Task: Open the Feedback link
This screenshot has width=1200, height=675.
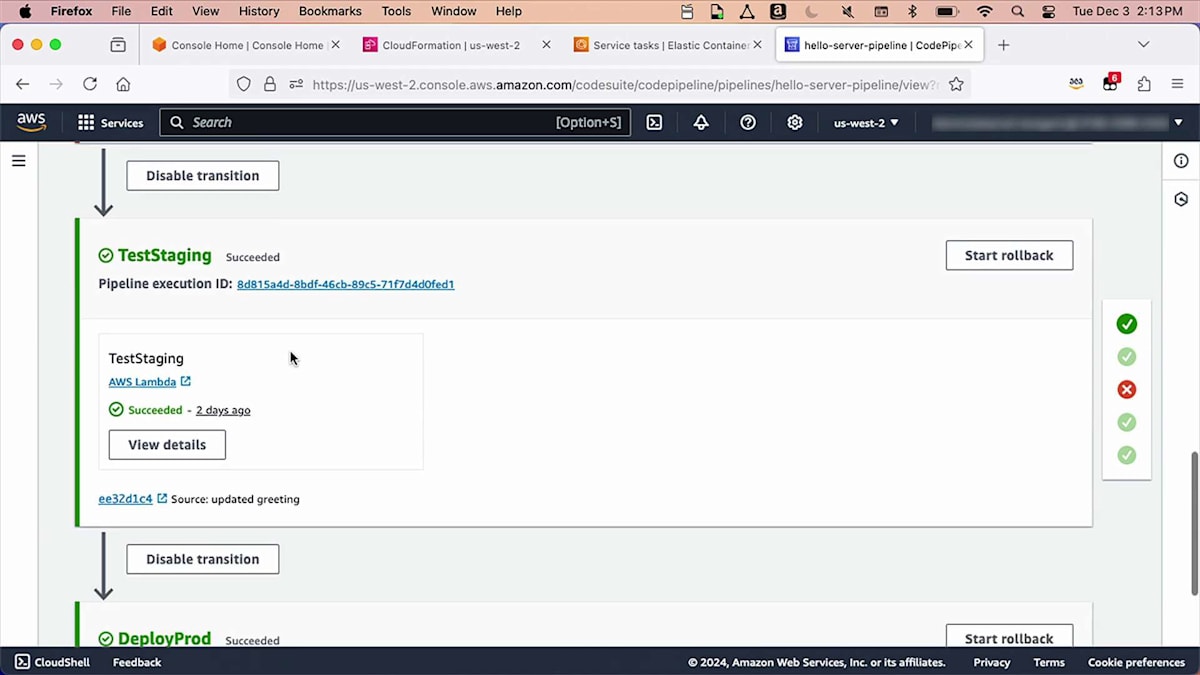Action: pyautogui.click(x=137, y=662)
